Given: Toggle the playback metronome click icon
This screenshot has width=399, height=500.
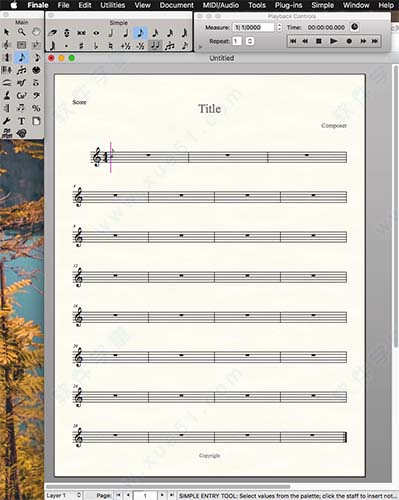Looking at the screenshot, I should click(355, 27).
